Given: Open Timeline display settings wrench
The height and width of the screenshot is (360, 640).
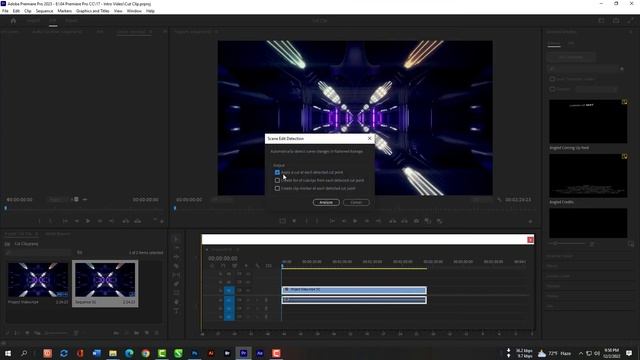Looking at the screenshot, I should tap(257, 266).
